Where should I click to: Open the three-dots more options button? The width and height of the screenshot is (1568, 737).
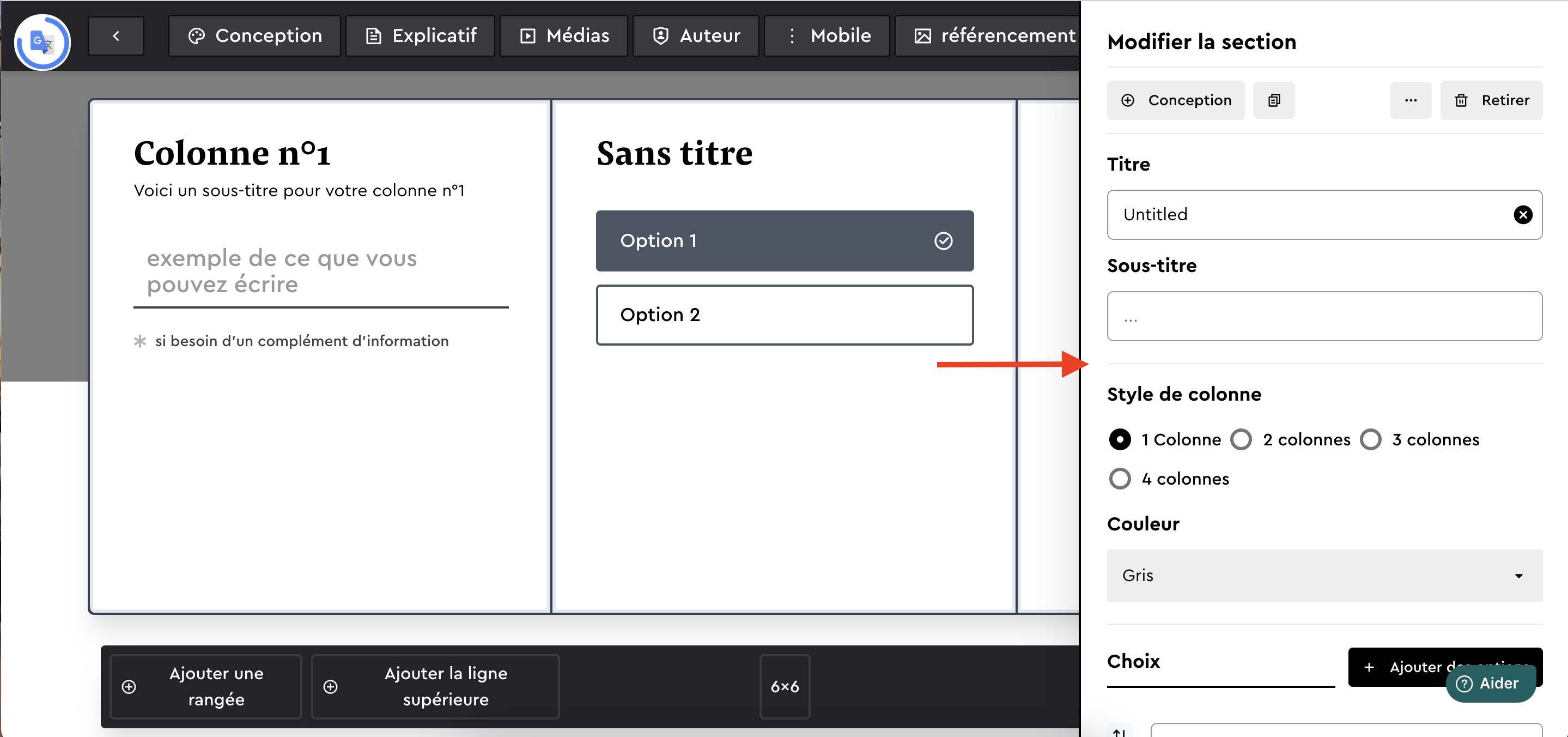(x=1411, y=100)
